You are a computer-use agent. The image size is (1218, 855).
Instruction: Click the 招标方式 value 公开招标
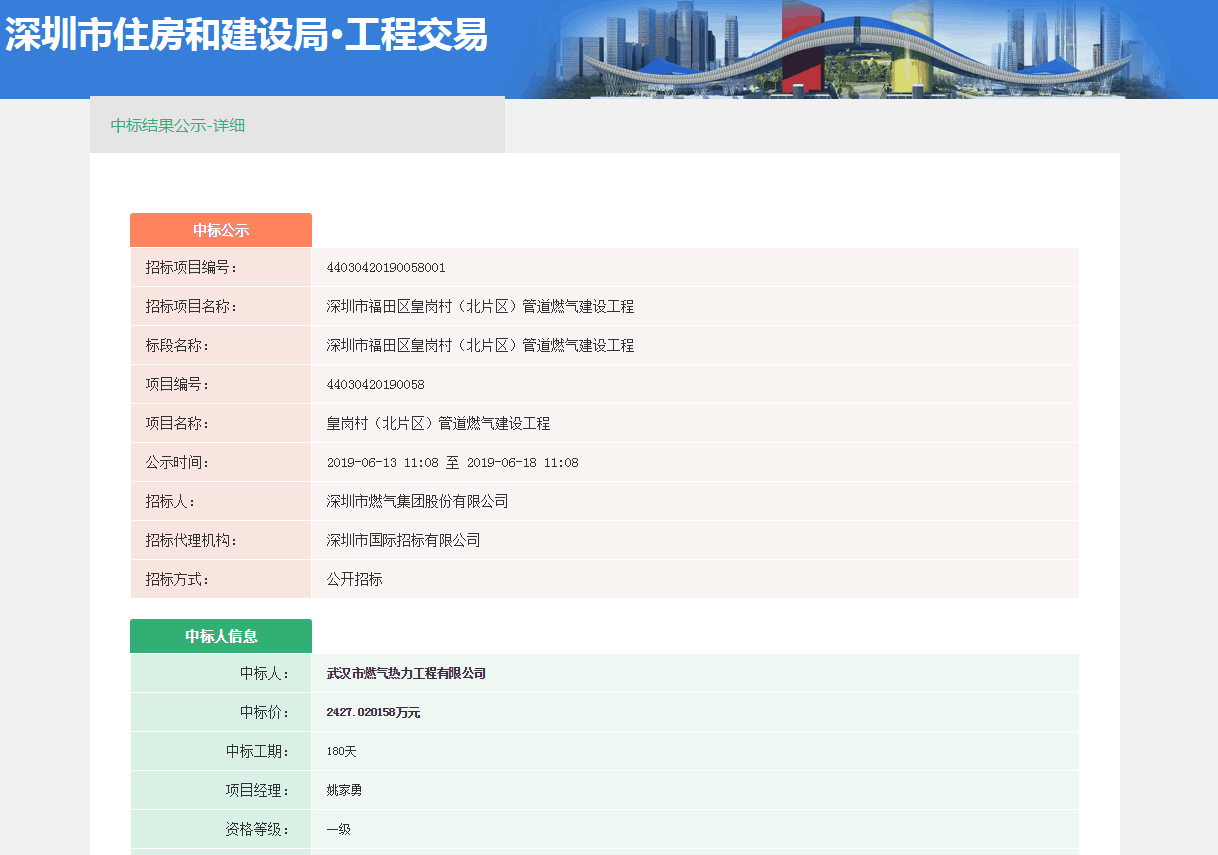point(354,580)
